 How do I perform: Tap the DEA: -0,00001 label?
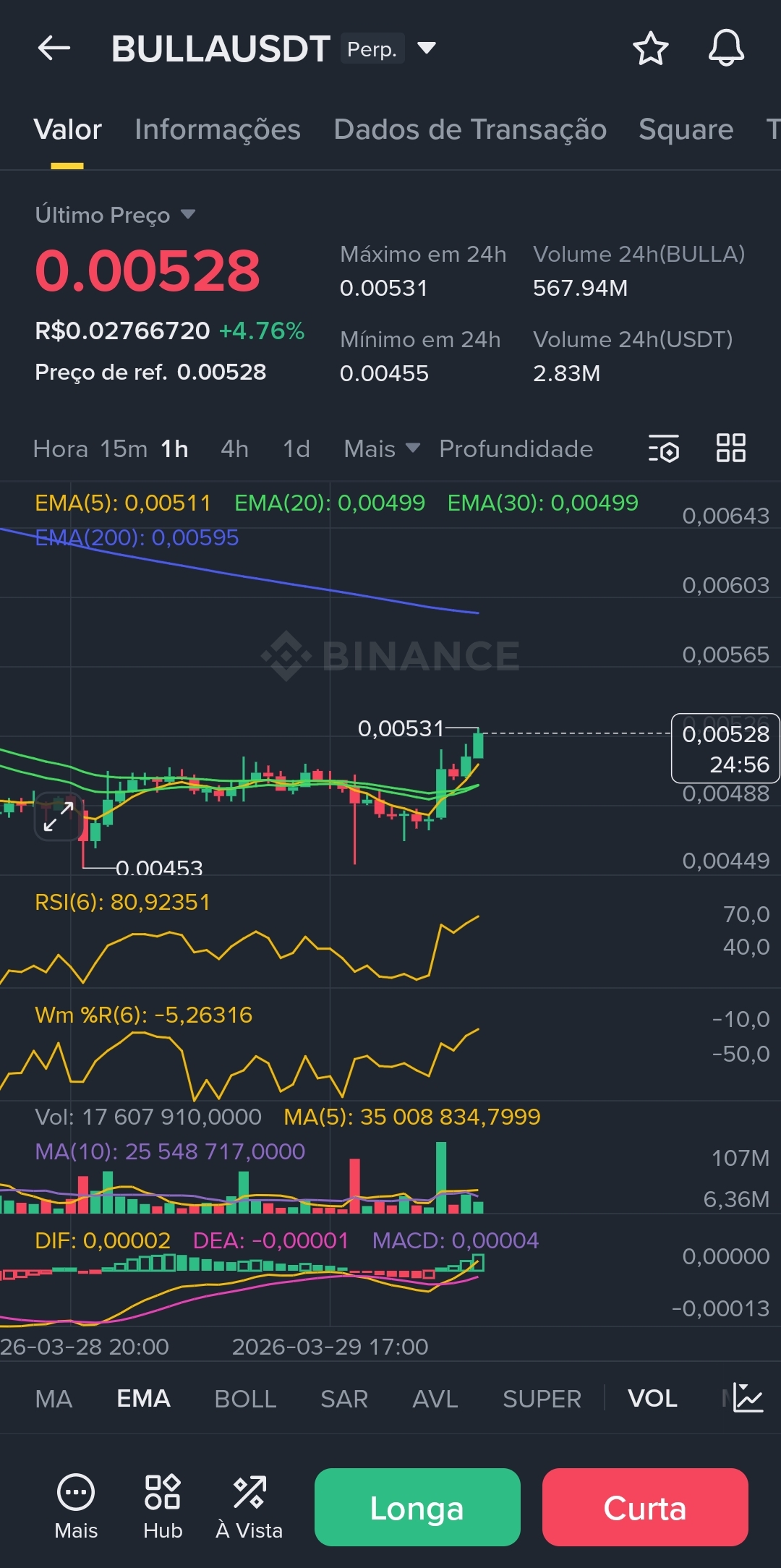point(270,1240)
